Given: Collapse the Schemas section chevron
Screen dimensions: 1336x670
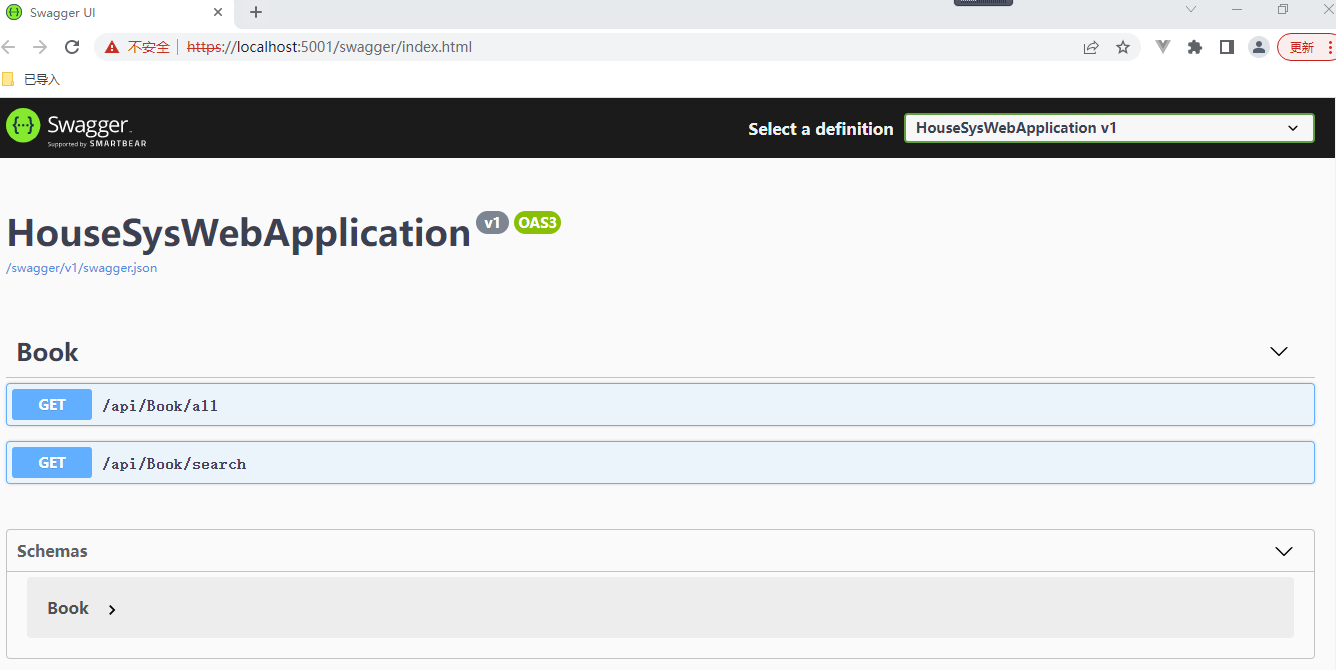Looking at the screenshot, I should click(1284, 551).
